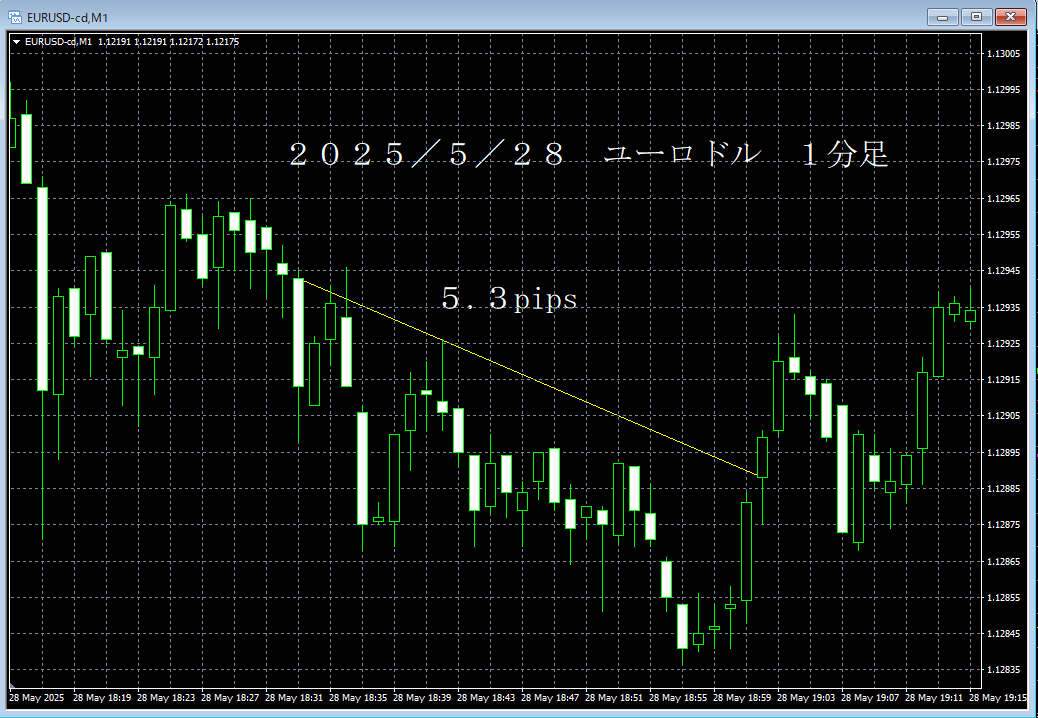
Task: Close the EURUSD-cd,M1 chart window
Action: (x=1011, y=17)
